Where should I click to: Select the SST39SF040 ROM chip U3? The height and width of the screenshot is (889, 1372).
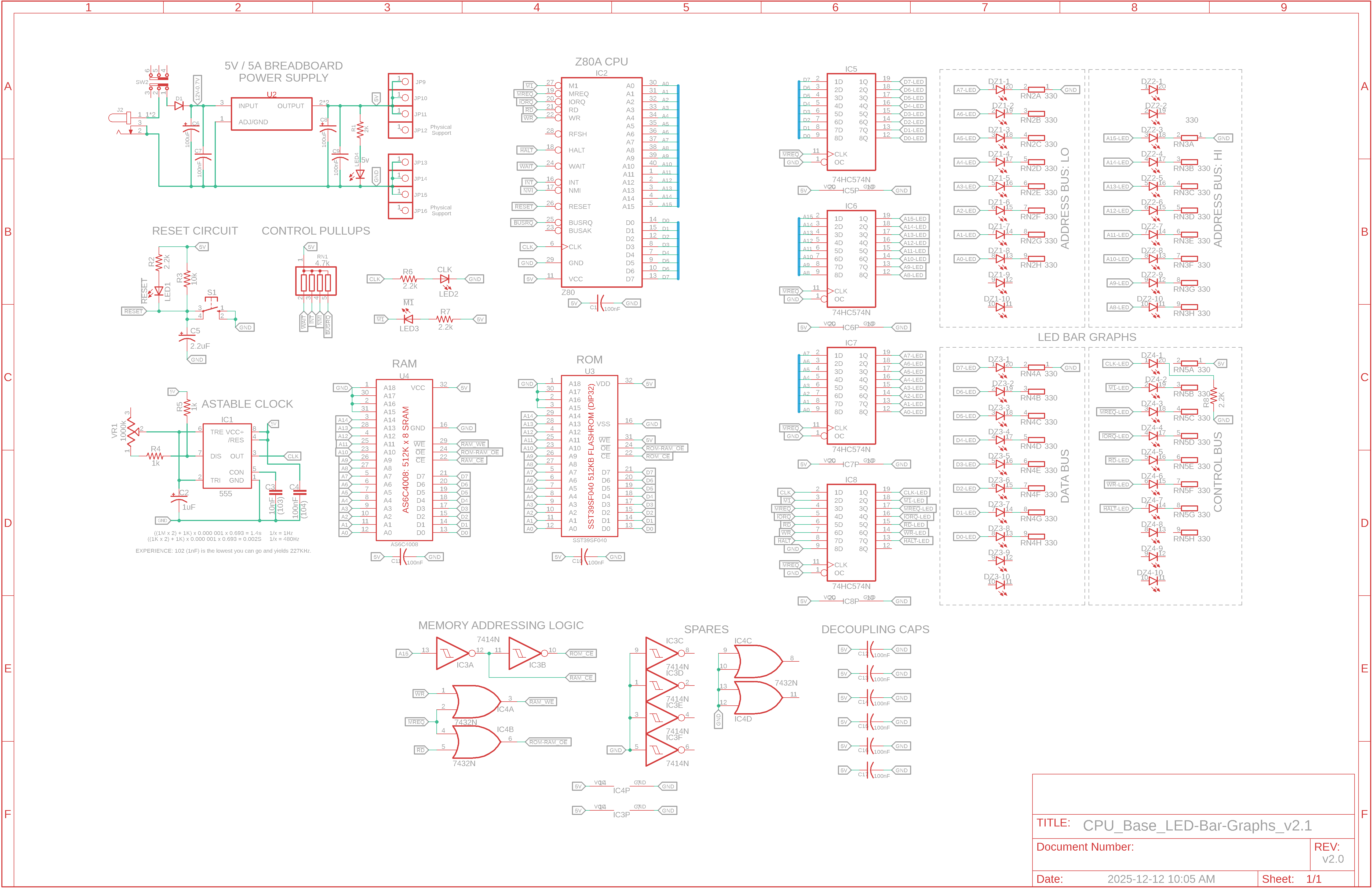coord(589,456)
